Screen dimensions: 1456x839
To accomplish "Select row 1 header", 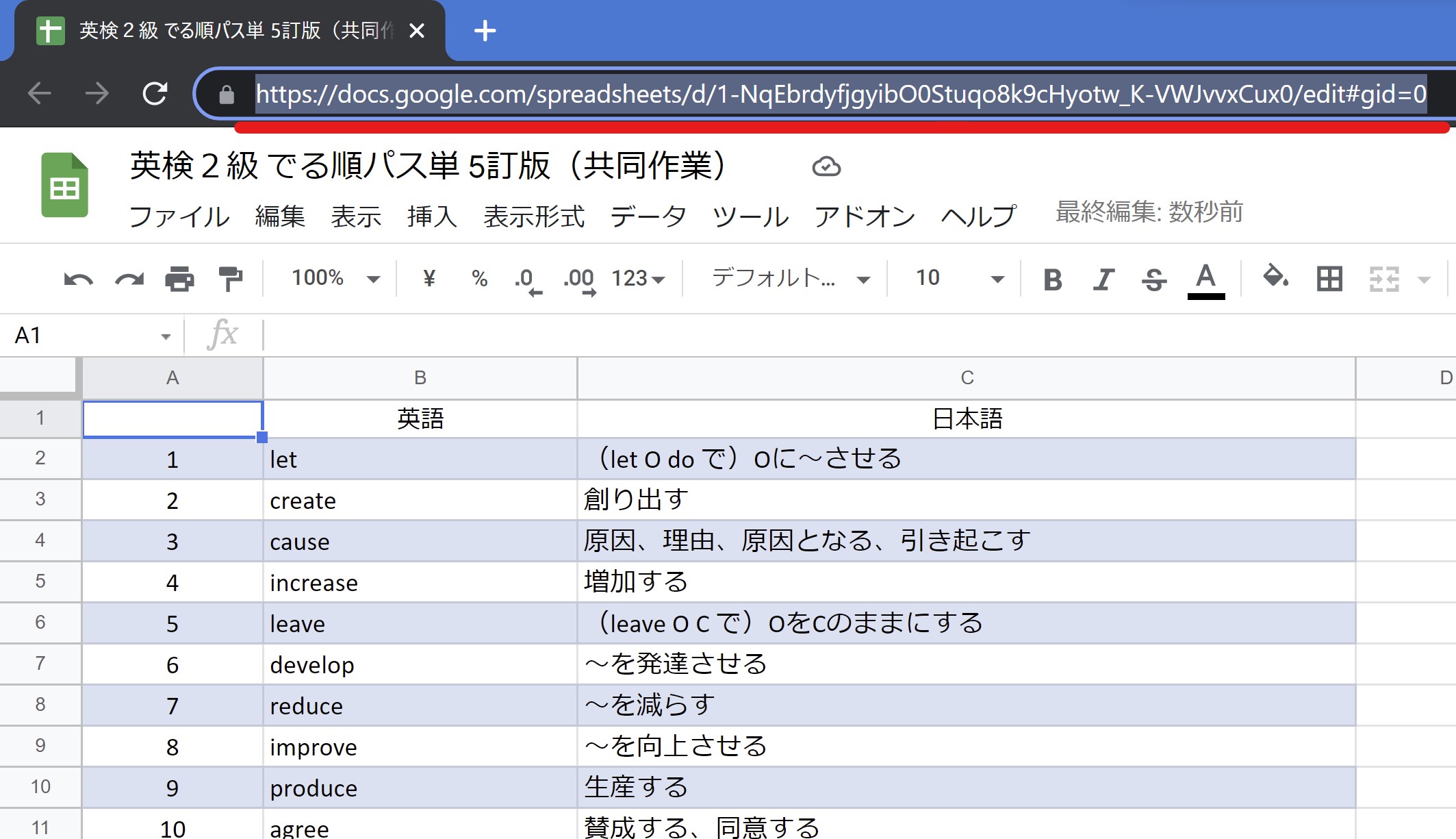I will 40,418.
